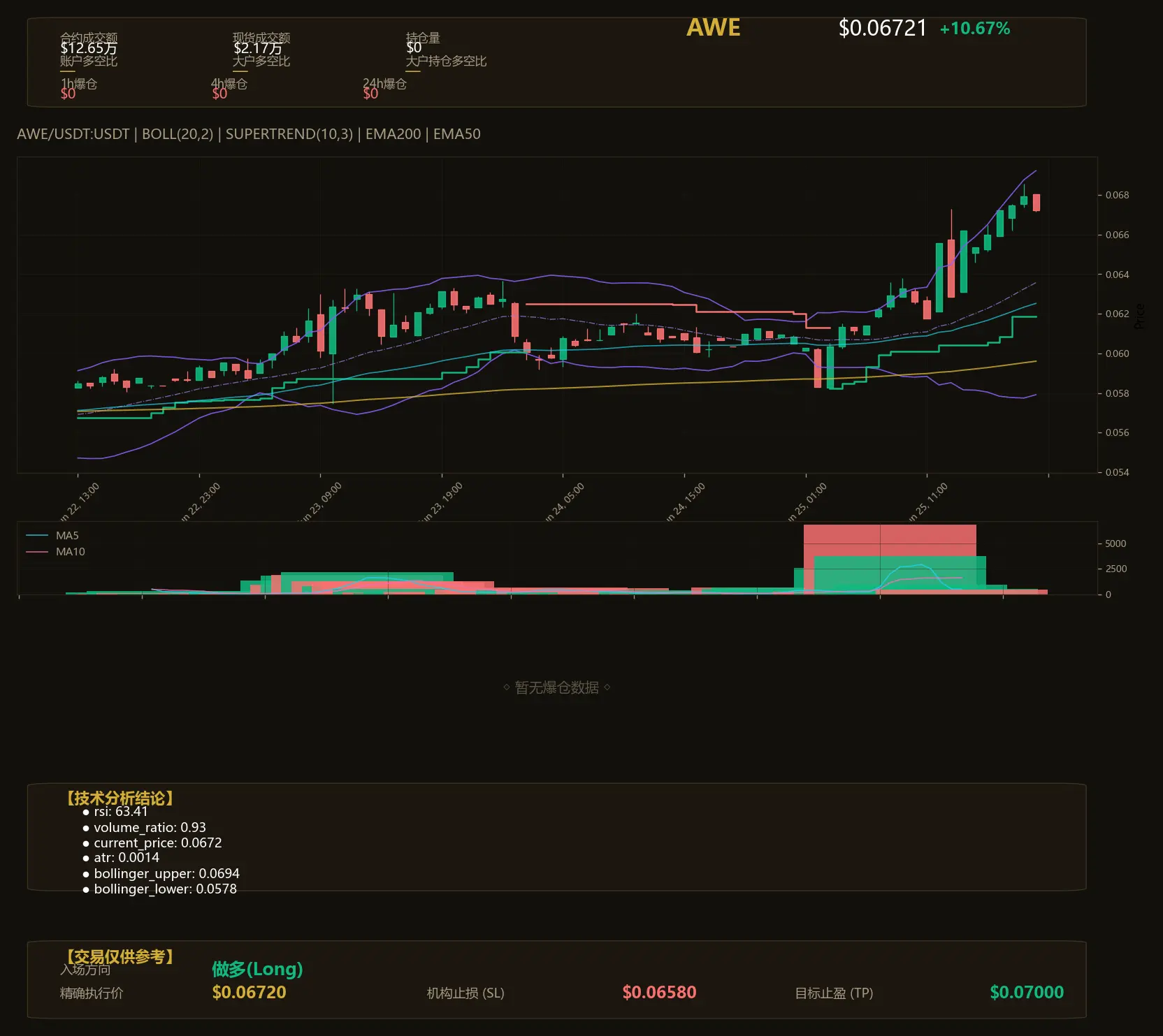Click the 0.056 price axis label
Screen dimensions: 1163x1036
tap(1117, 432)
